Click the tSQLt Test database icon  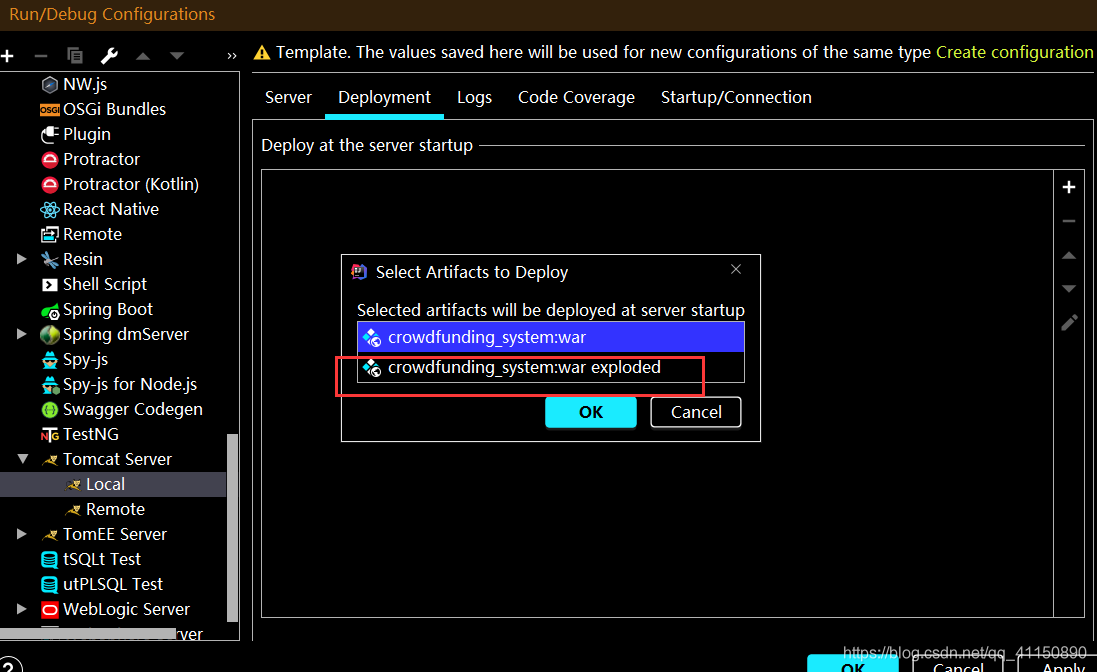point(50,559)
